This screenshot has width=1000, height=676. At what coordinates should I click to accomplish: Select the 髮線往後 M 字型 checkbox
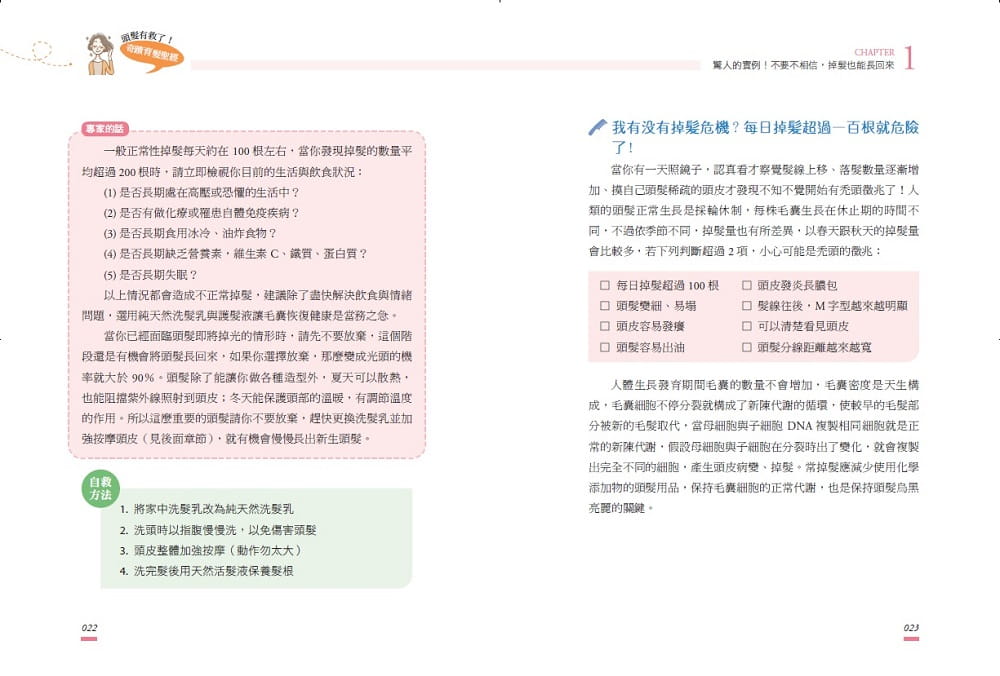pyautogui.click(x=746, y=306)
